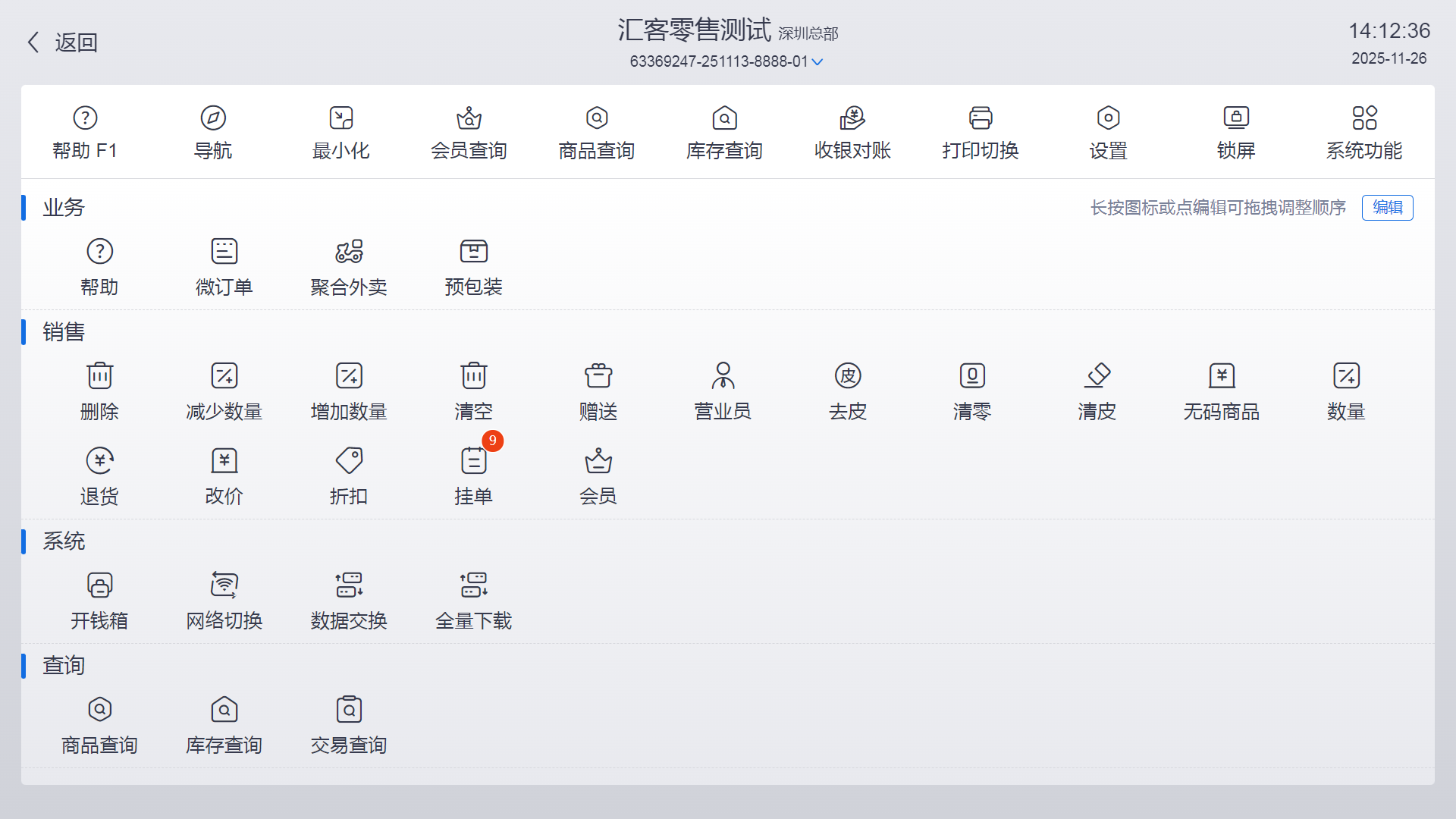This screenshot has width=1456, height=819.
Task: Select the 去皮 tare icon
Action: tap(848, 376)
